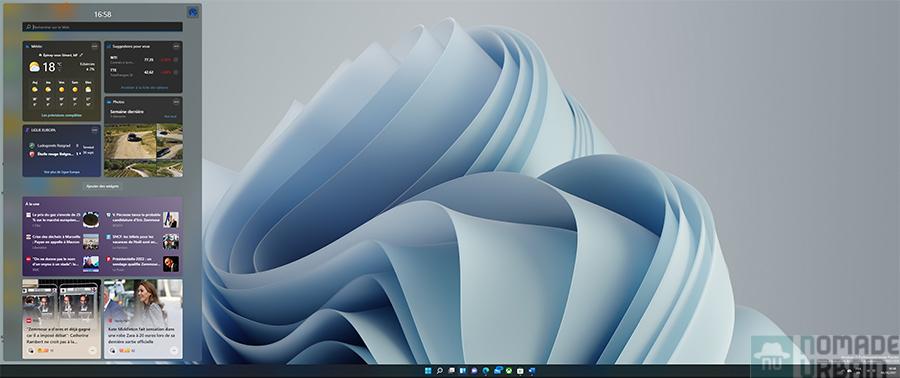Click the Semaine dernière photos heading
Image resolution: width=900 pixels, height=378 pixels.
127,111
